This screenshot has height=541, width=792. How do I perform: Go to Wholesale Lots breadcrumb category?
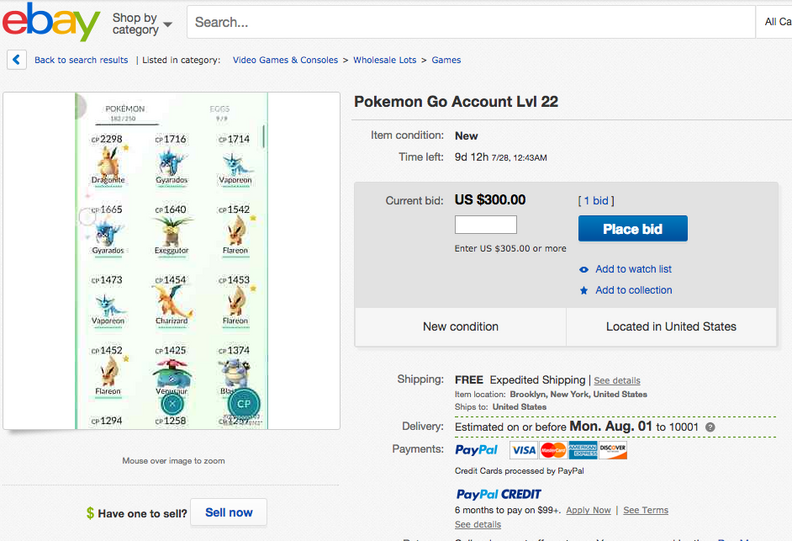click(x=385, y=60)
